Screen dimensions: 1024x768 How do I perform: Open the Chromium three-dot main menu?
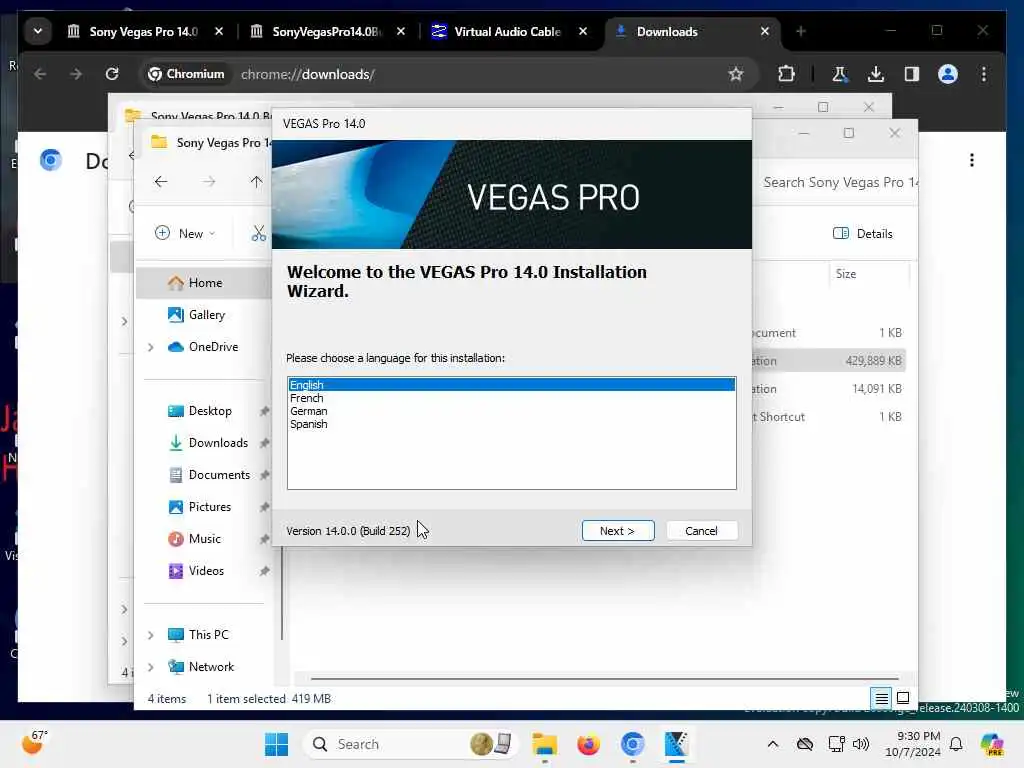point(984,74)
